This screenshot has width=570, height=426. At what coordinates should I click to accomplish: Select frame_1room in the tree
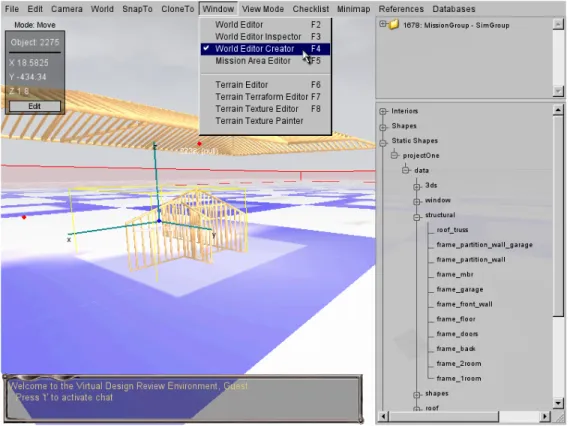[x=459, y=378]
